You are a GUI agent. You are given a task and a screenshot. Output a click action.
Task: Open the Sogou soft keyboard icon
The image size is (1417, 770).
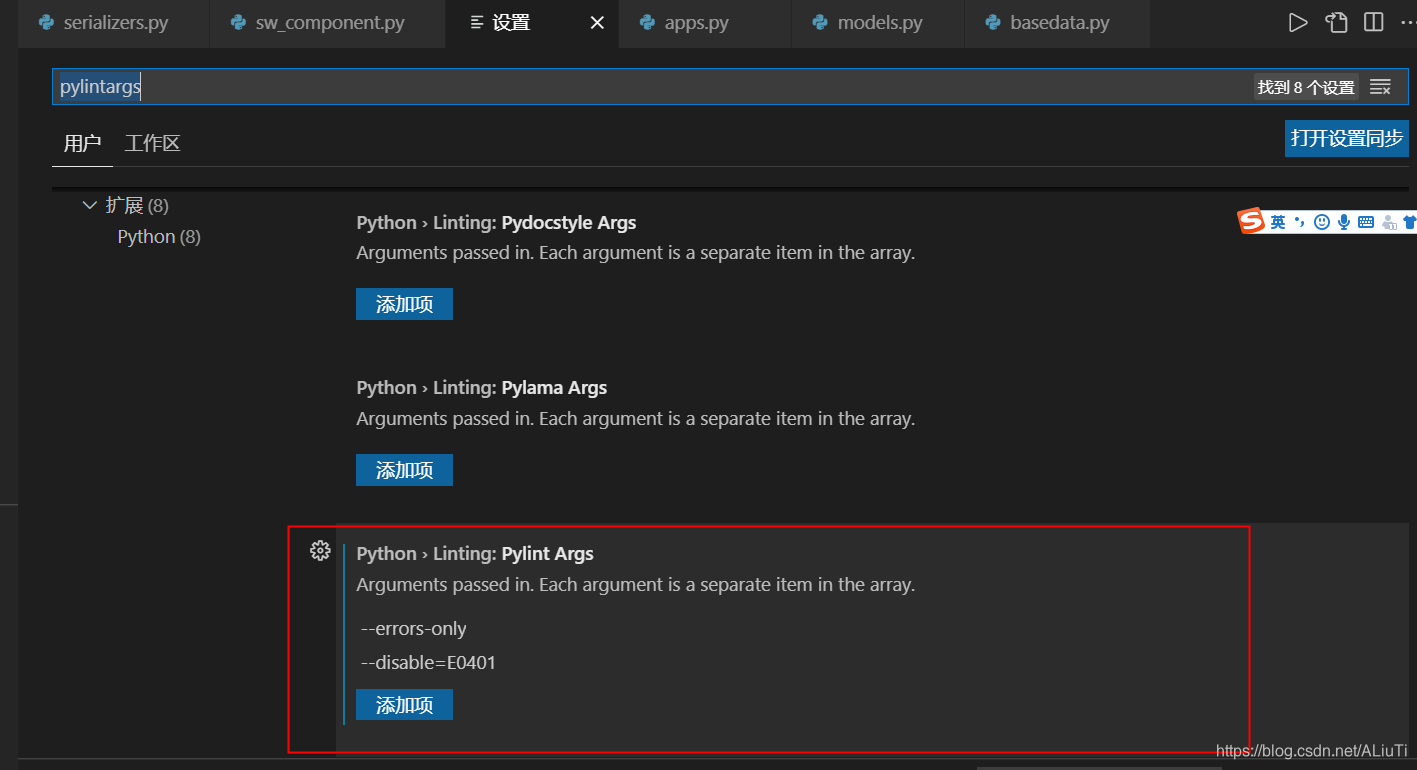pyautogui.click(x=1366, y=221)
